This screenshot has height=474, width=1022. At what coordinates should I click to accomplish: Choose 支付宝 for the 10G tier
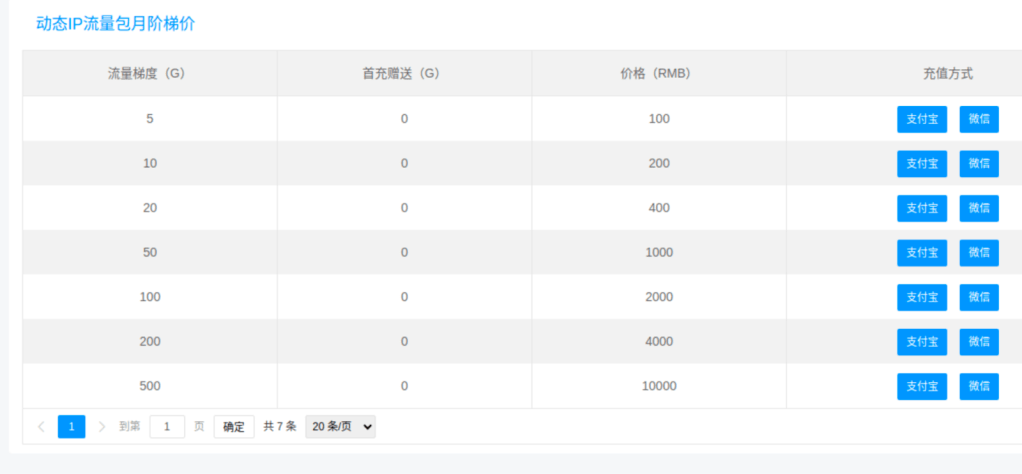pos(922,164)
